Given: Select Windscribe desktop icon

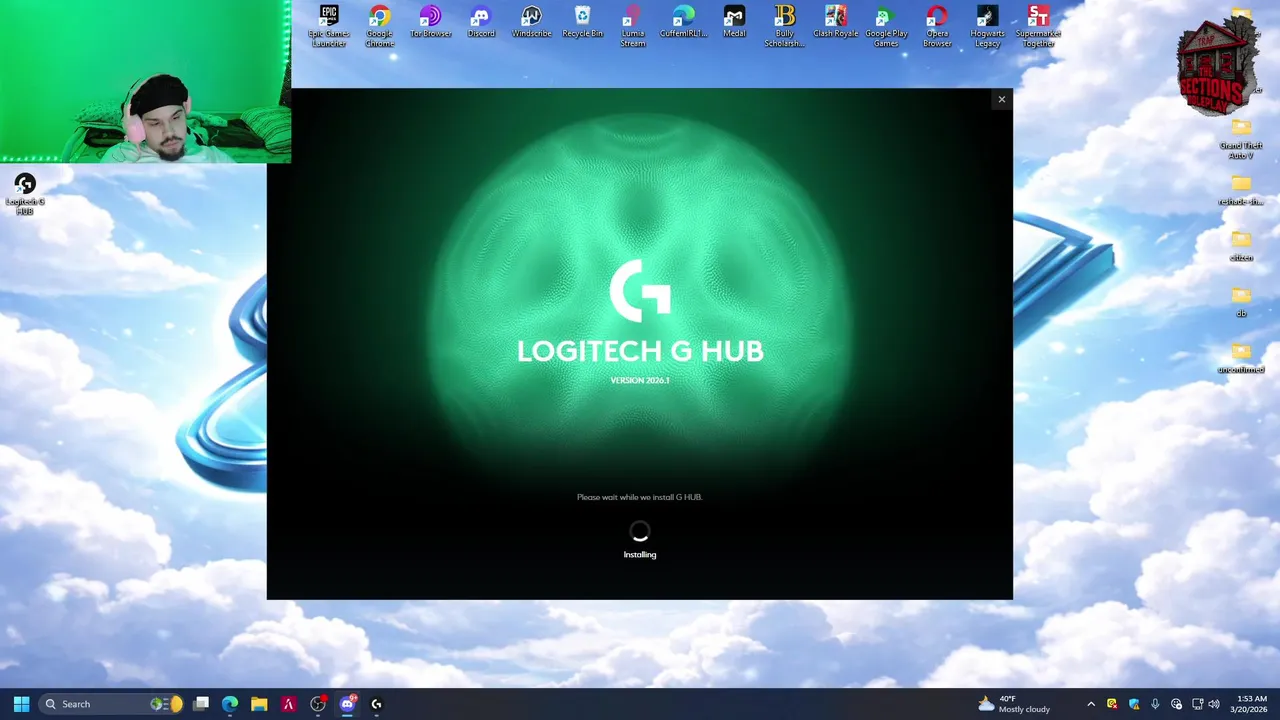Looking at the screenshot, I should coord(531,22).
